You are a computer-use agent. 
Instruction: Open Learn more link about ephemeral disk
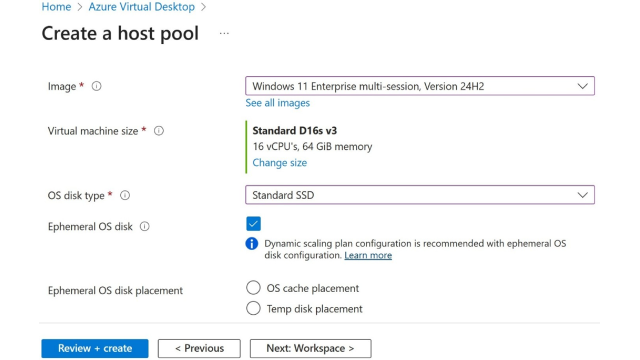[x=368, y=256]
